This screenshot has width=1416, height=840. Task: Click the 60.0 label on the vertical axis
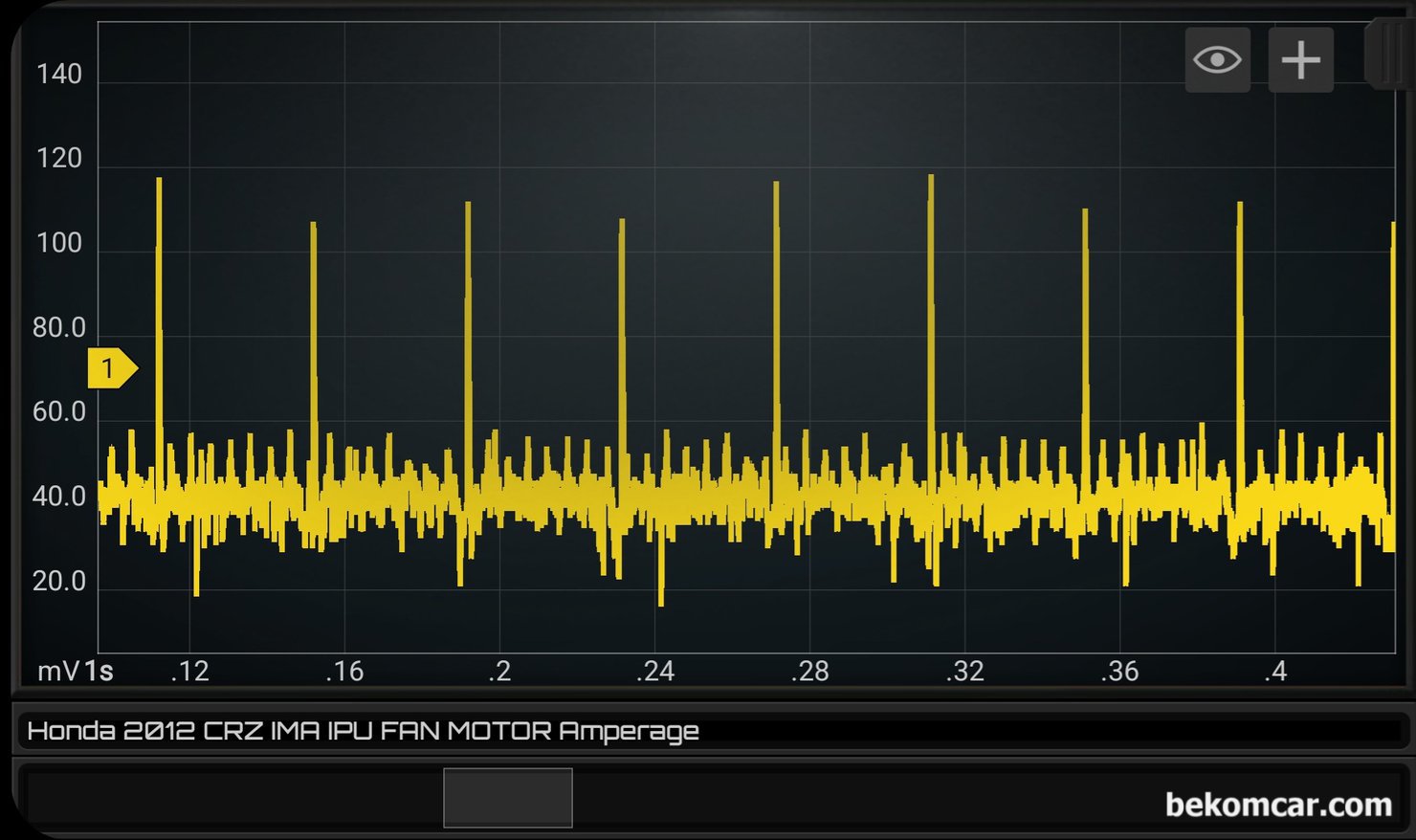point(59,412)
